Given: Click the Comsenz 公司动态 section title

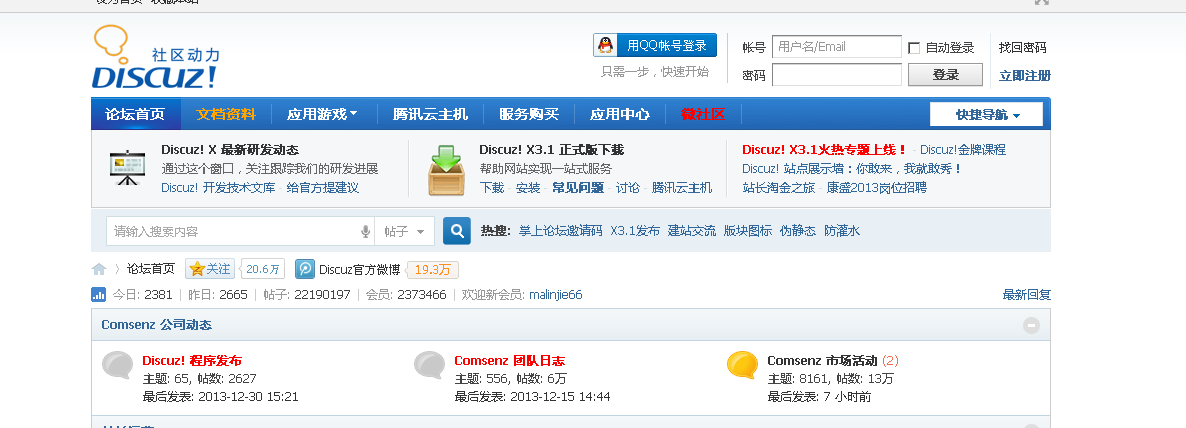Looking at the screenshot, I should click(157, 325).
